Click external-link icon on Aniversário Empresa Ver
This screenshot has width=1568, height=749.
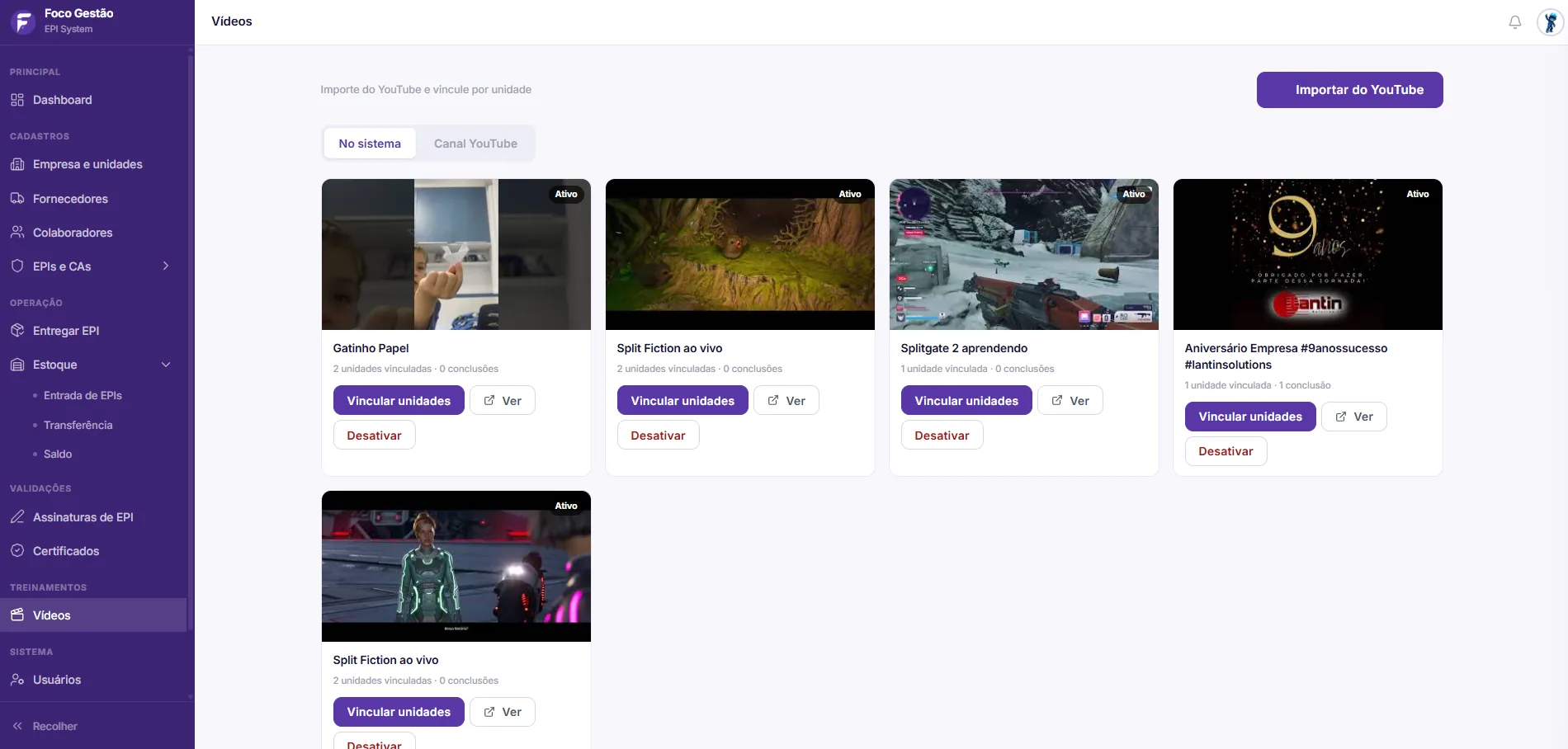pyautogui.click(x=1341, y=417)
